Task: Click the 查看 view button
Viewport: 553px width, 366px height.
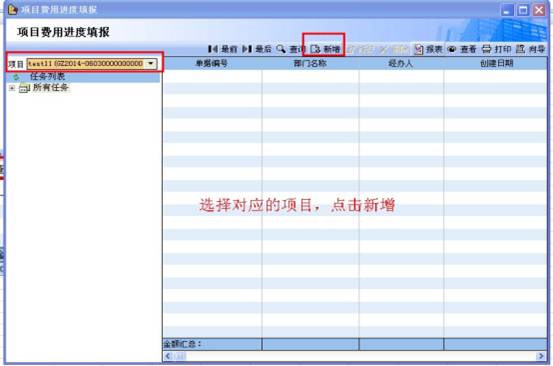Action: click(462, 49)
